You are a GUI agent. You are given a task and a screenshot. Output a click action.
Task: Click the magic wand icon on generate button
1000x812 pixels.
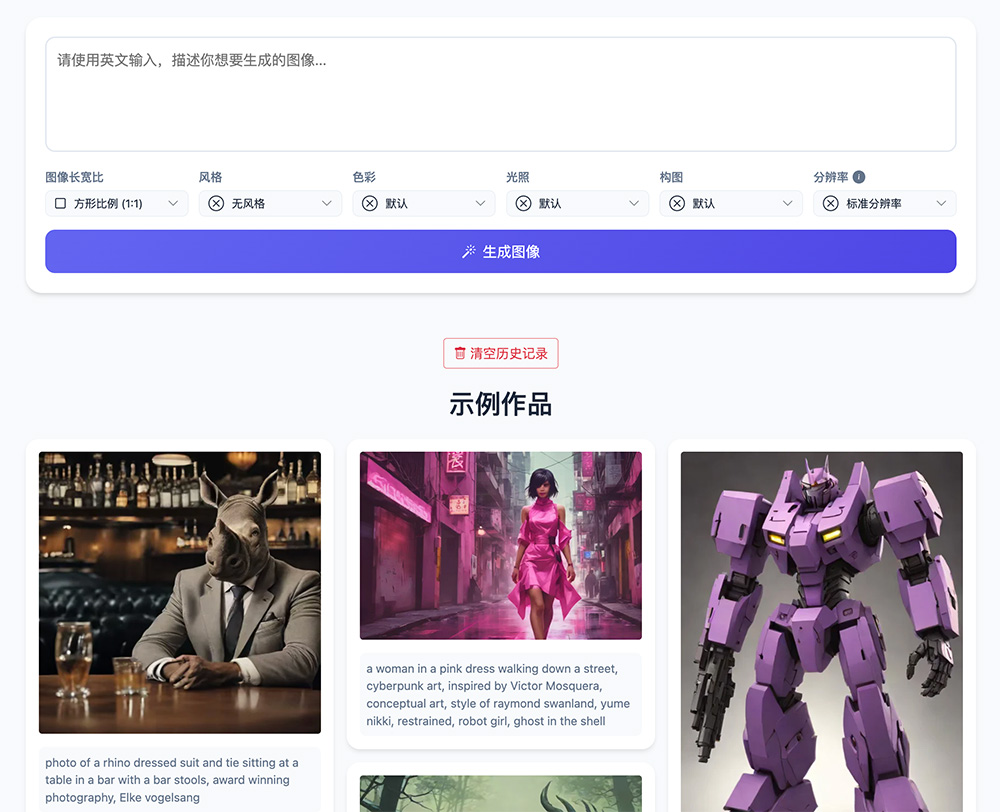(468, 252)
